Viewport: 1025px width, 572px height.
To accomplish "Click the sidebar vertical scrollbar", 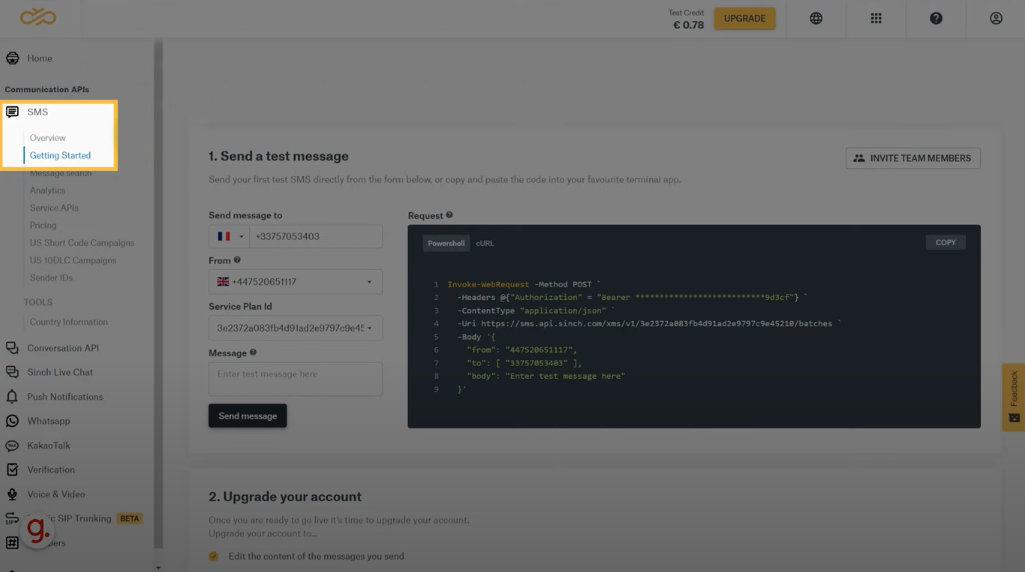I will (158, 294).
